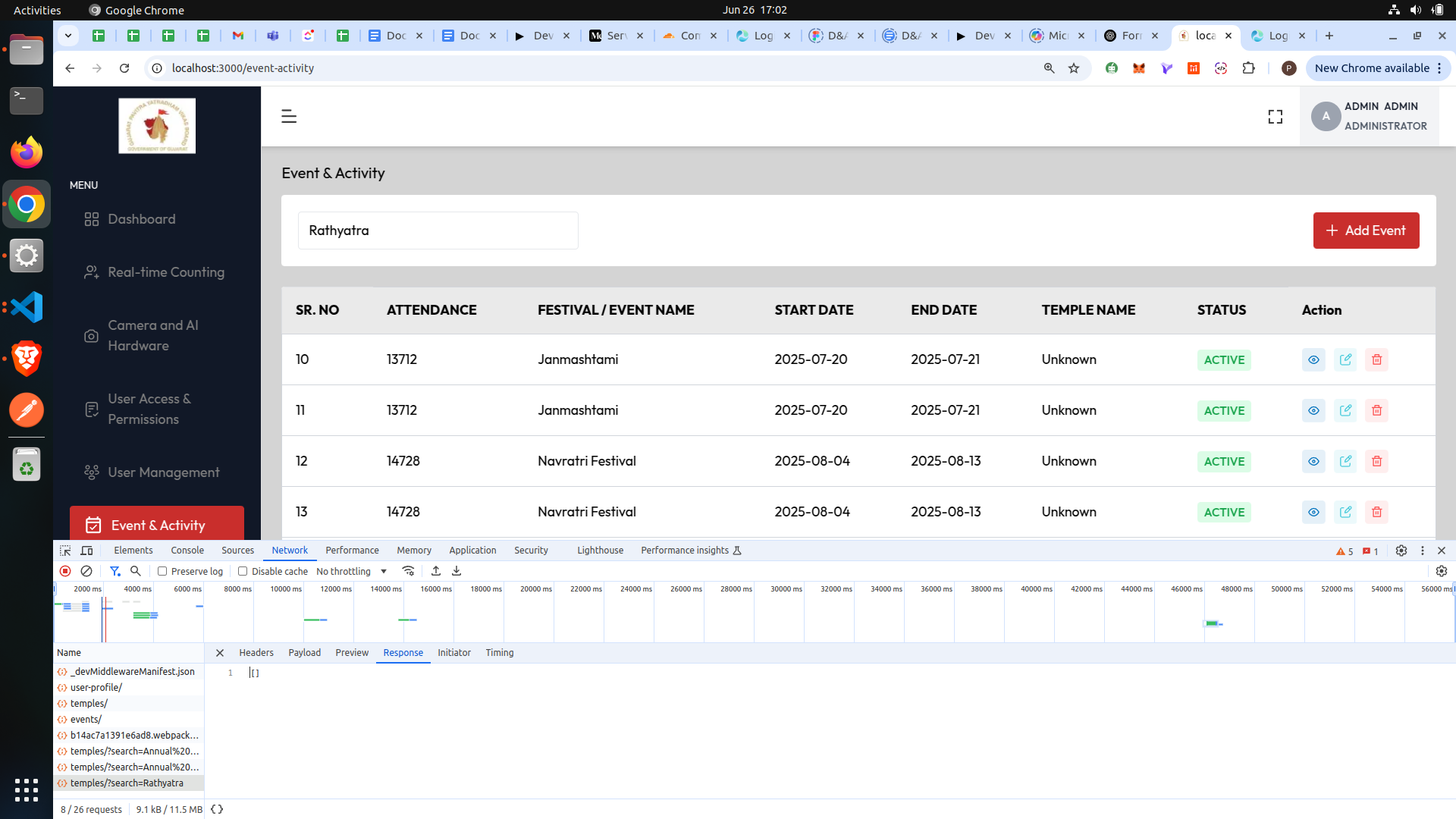1456x819 pixels.
Task: Switch to the Console tab in DevTools
Action: pyautogui.click(x=187, y=551)
